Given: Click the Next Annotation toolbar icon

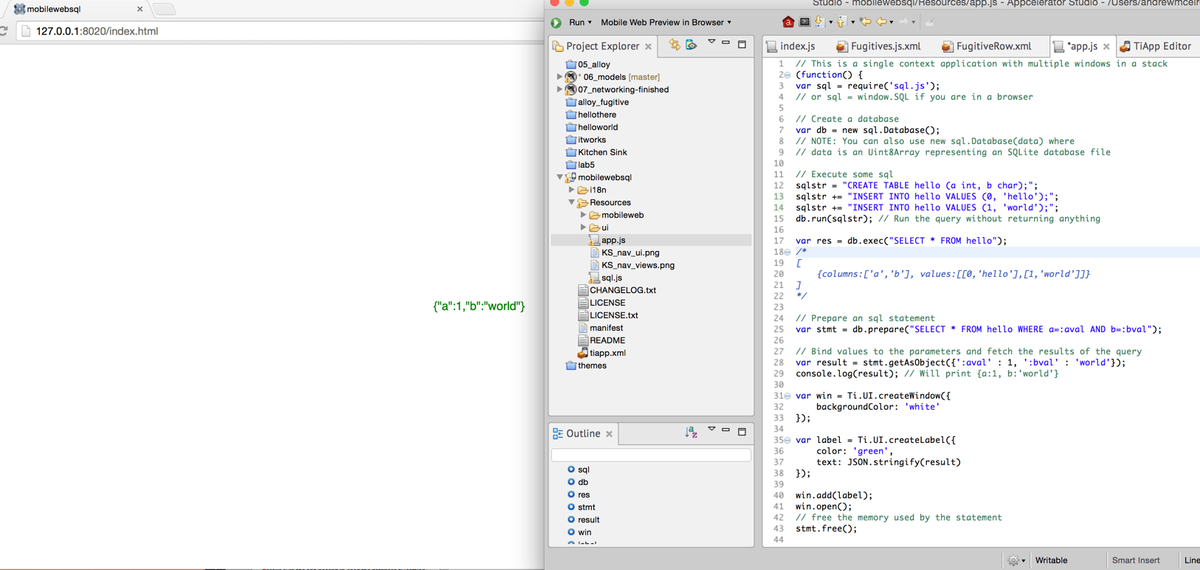Looking at the screenshot, I should point(822,22).
